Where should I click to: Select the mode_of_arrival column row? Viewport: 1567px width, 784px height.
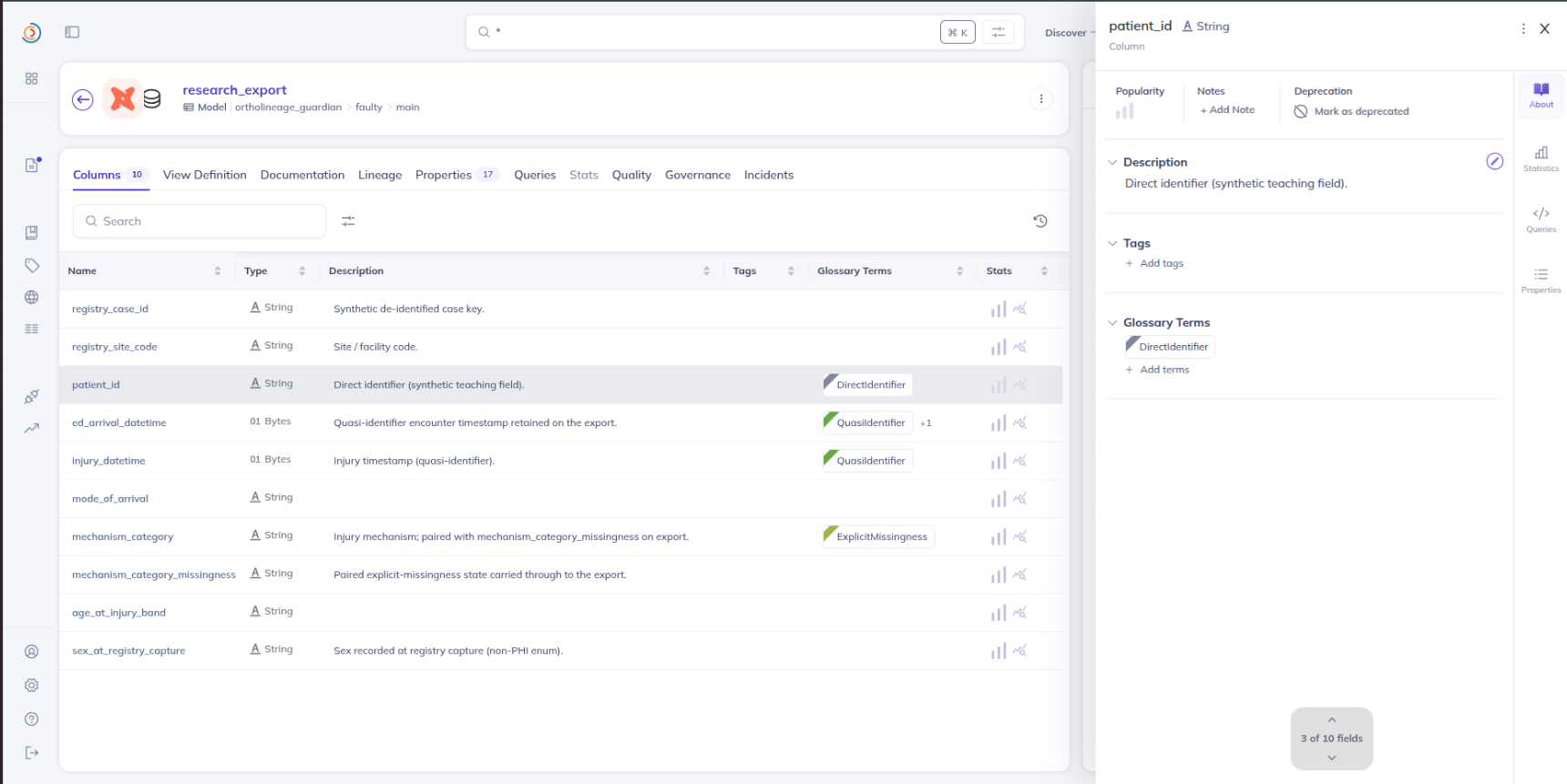coord(561,499)
